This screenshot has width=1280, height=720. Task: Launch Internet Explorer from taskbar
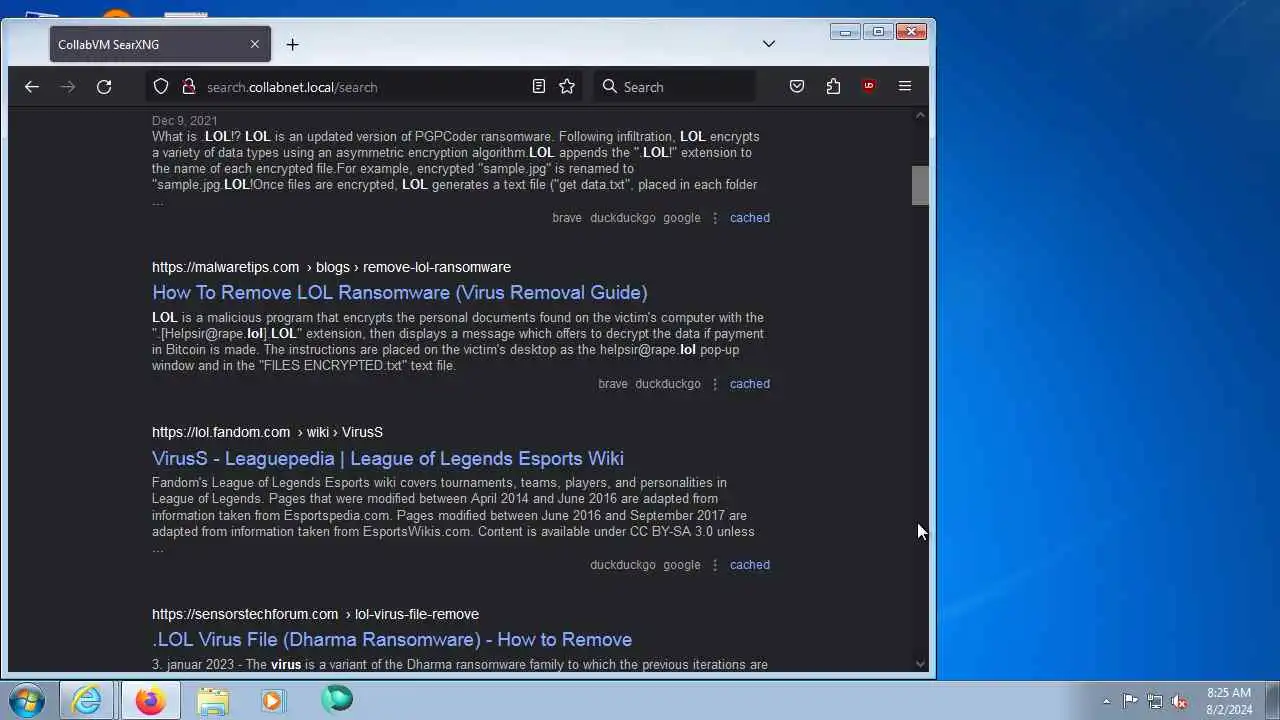tap(87, 700)
